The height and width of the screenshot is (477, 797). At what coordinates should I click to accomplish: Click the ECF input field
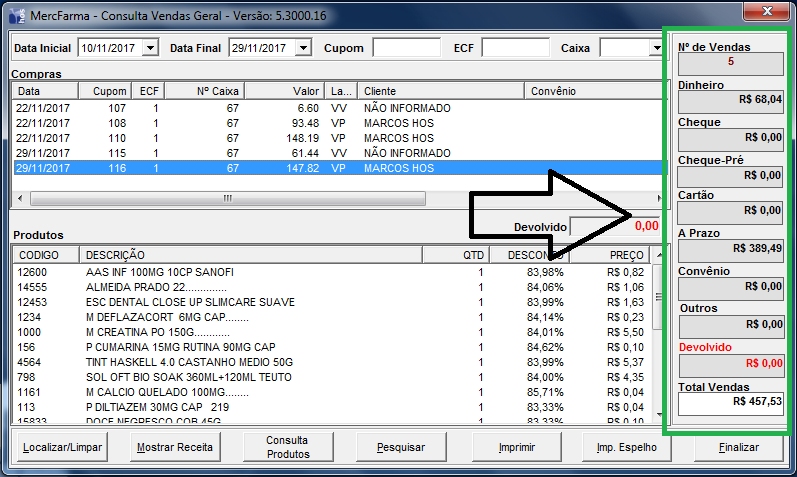pyautogui.click(x=515, y=48)
